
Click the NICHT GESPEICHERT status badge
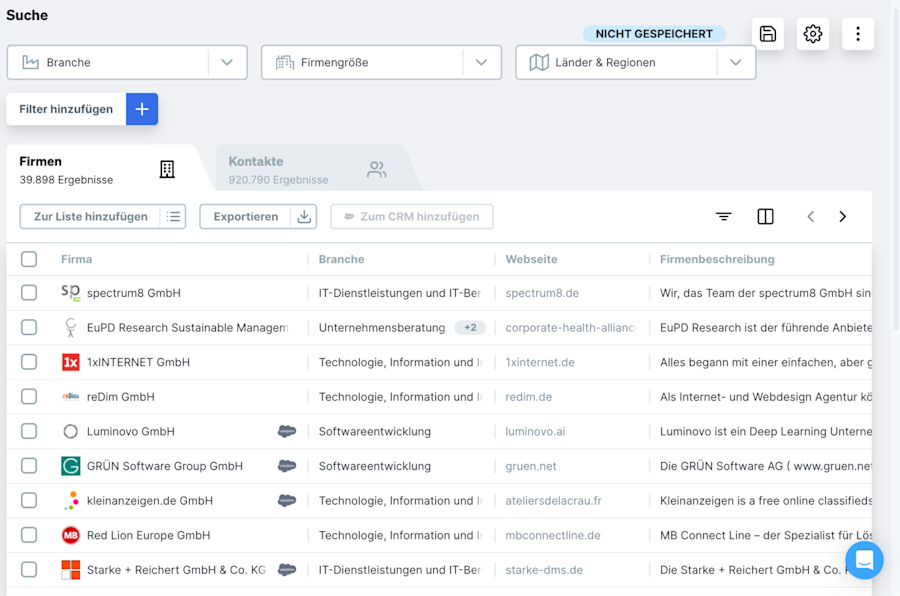point(654,34)
